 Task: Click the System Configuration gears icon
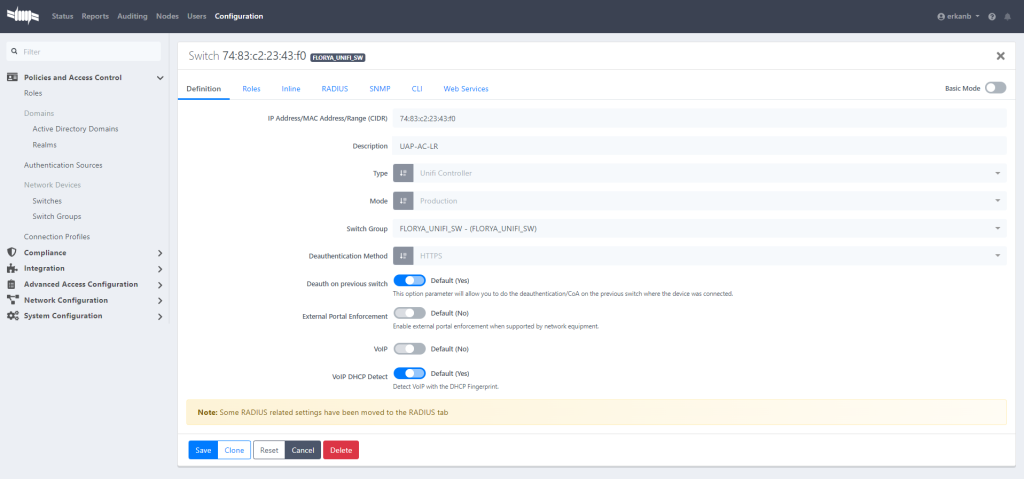tap(12, 316)
